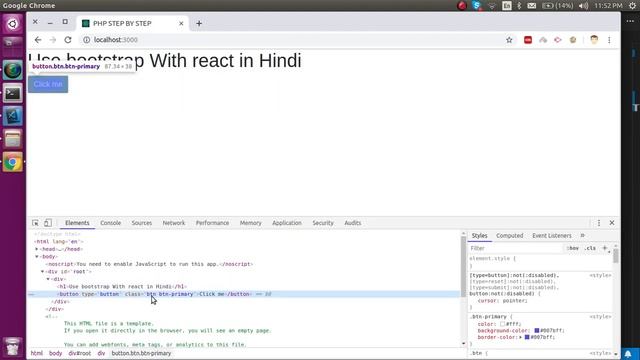
Task: Click the Skype indicator icon
Action: (x=476, y=6)
